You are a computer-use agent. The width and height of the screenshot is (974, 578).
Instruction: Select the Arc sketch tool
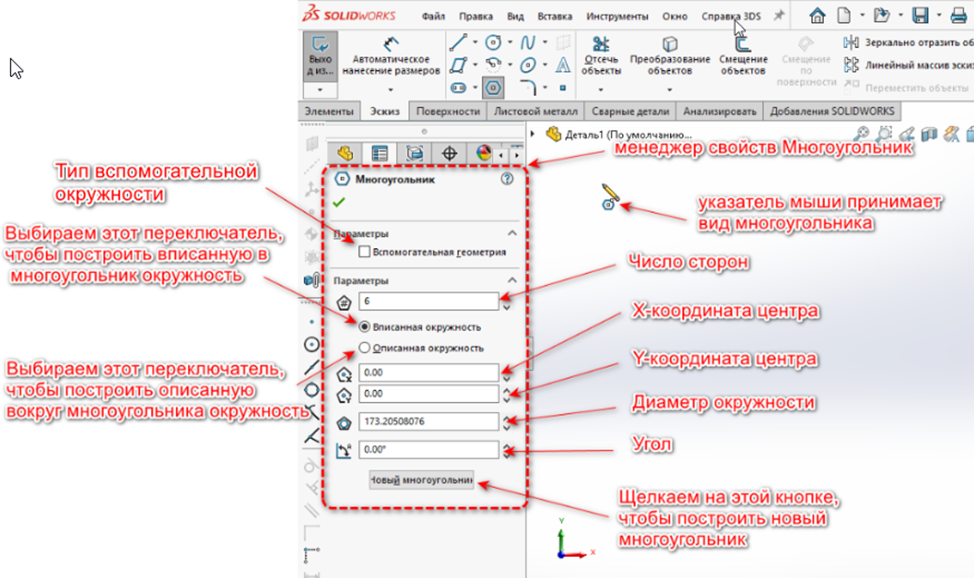click(x=493, y=65)
